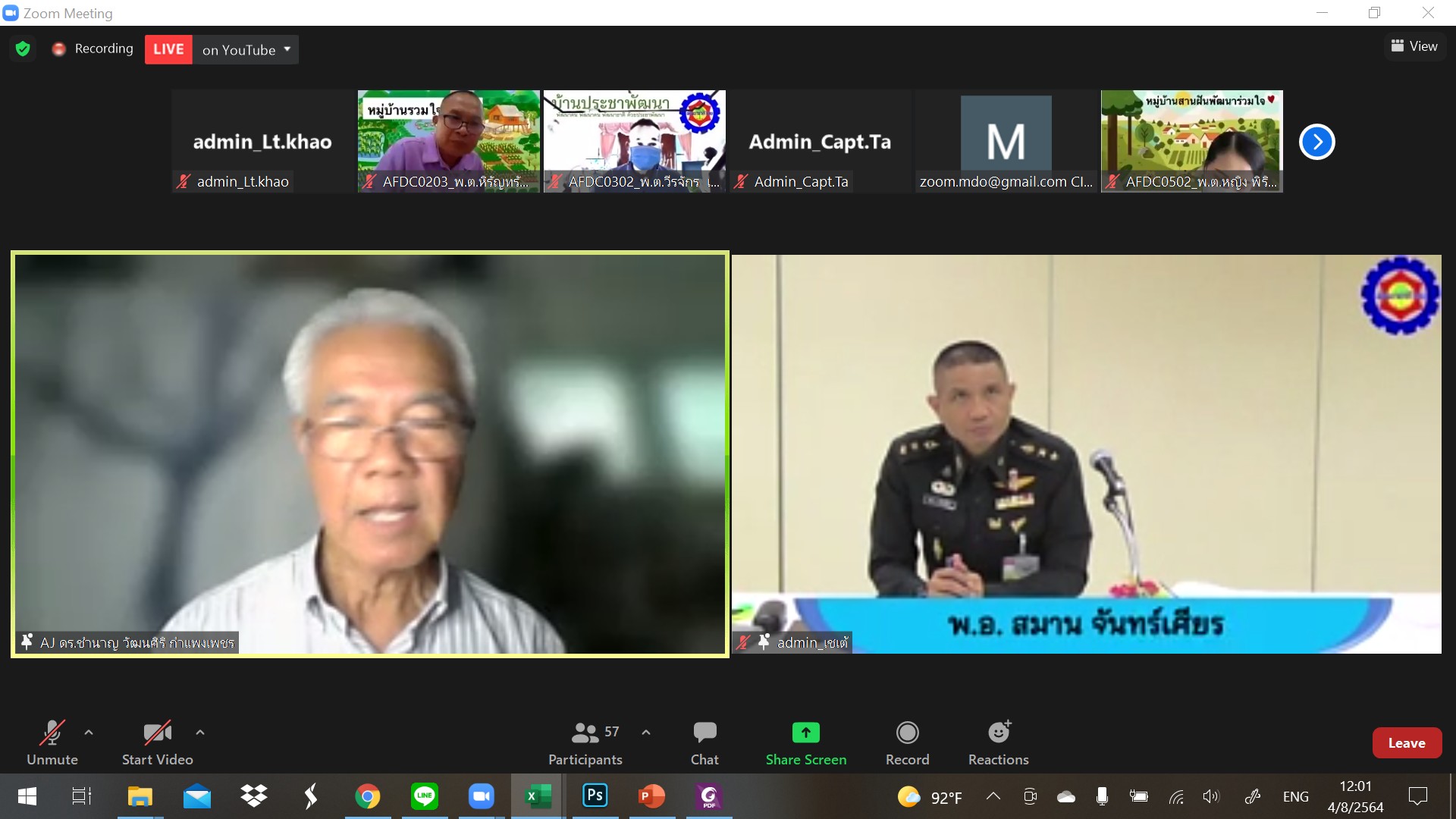1456x819 pixels.
Task: Select AFDC0302 participant video thumbnail
Action: (x=635, y=141)
